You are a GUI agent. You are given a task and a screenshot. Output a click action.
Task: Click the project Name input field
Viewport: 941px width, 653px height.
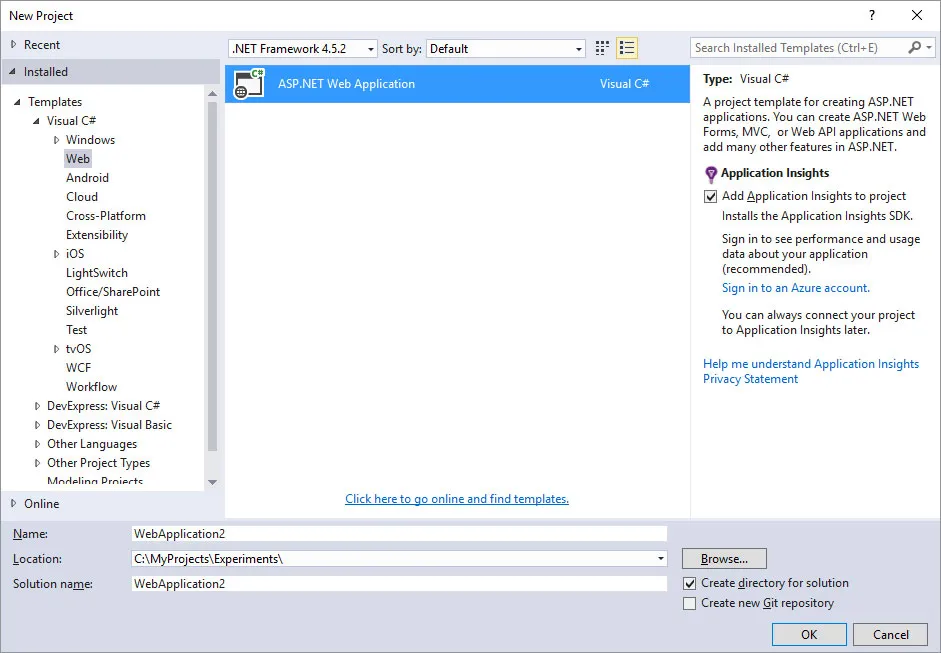point(399,534)
